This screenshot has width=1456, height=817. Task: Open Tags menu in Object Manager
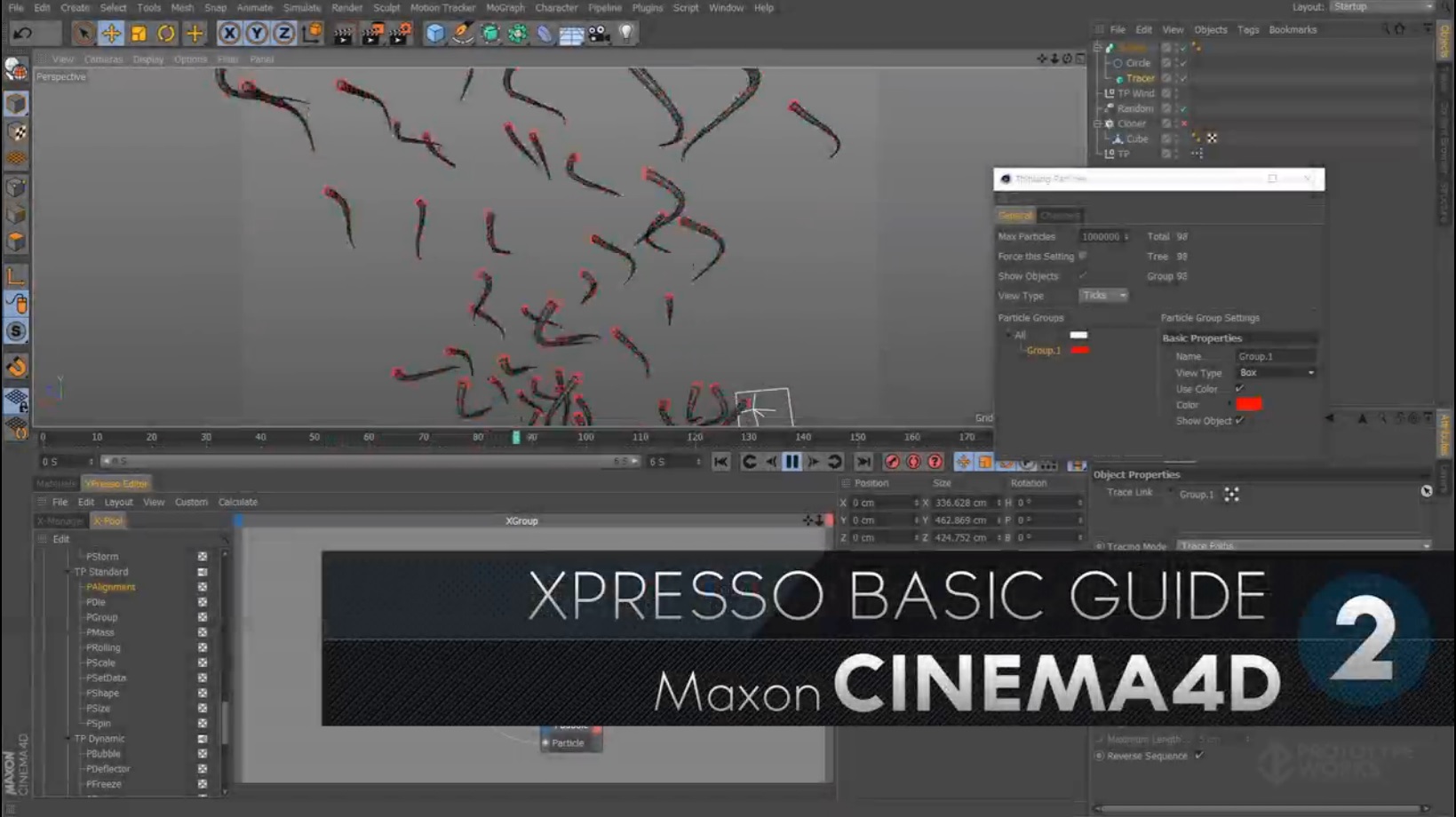pos(1247,30)
